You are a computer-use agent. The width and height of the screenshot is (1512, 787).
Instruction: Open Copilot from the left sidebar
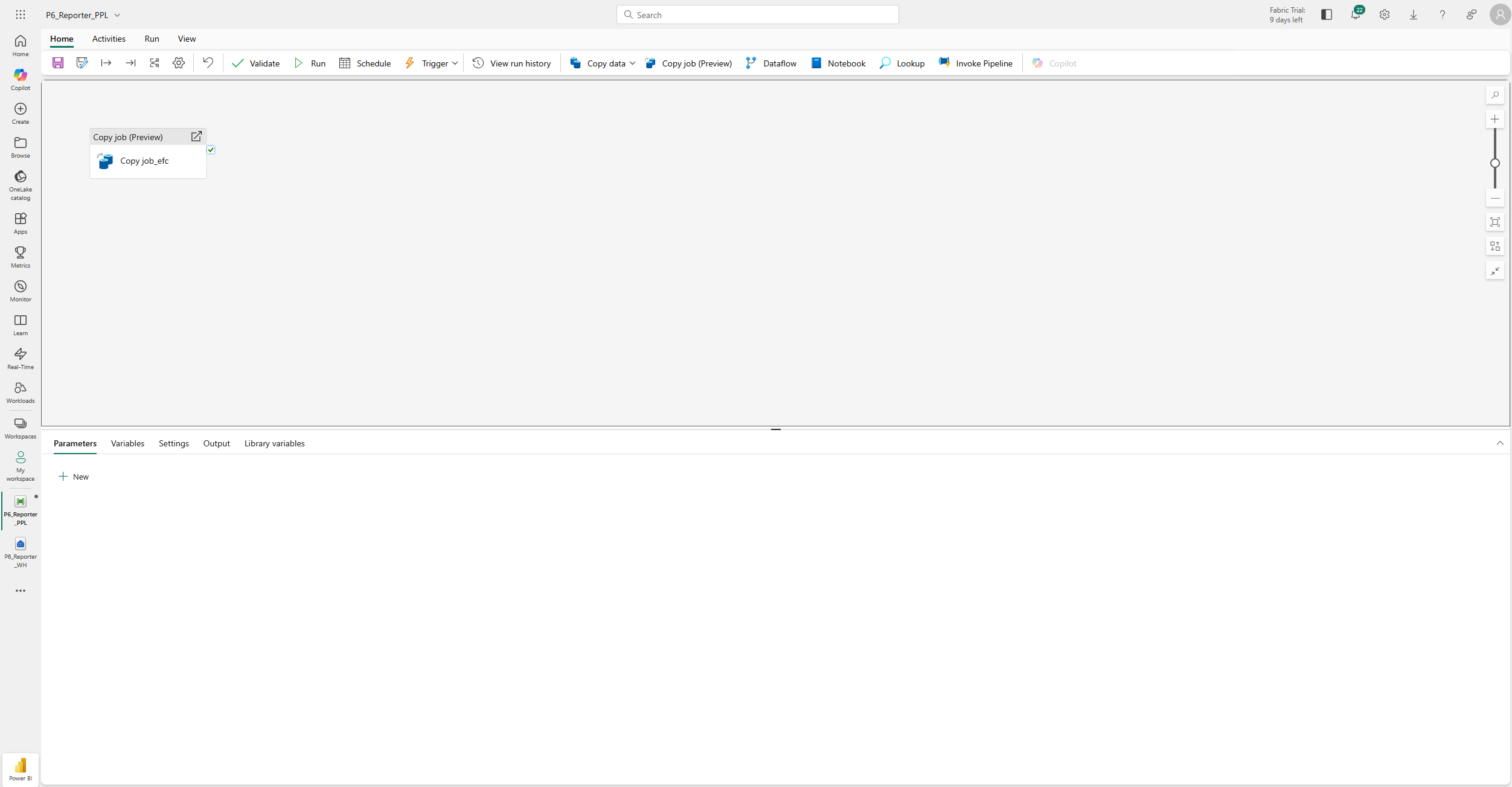20,79
